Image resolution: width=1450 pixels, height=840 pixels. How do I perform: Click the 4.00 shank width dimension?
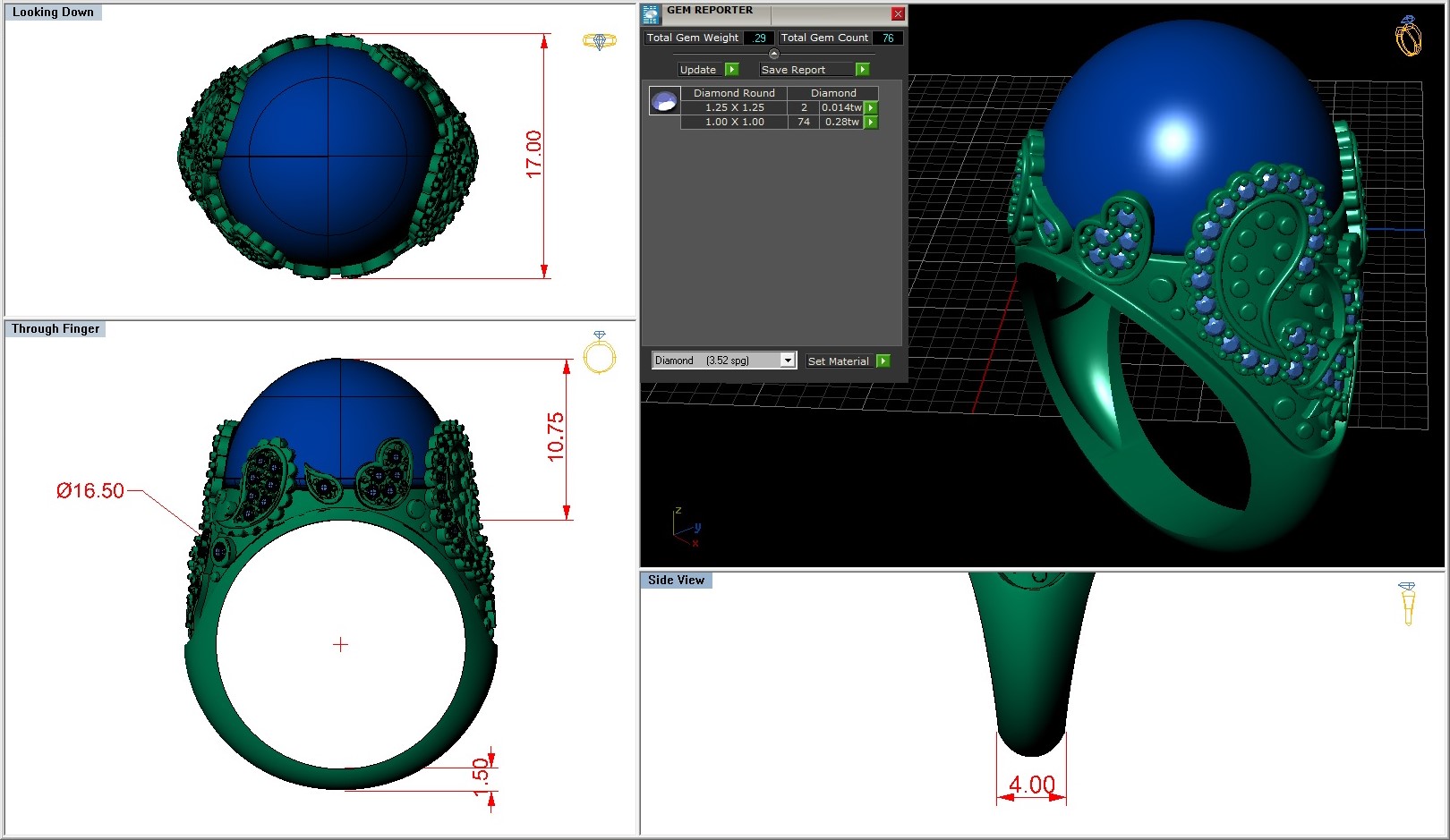(1032, 785)
